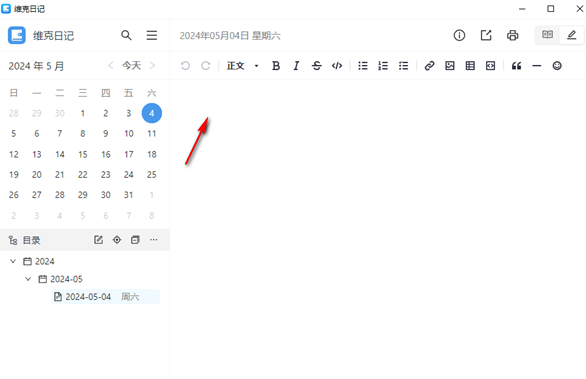Insert a hyperlink
Image resolution: width=586 pixels, height=379 pixels.
429,66
